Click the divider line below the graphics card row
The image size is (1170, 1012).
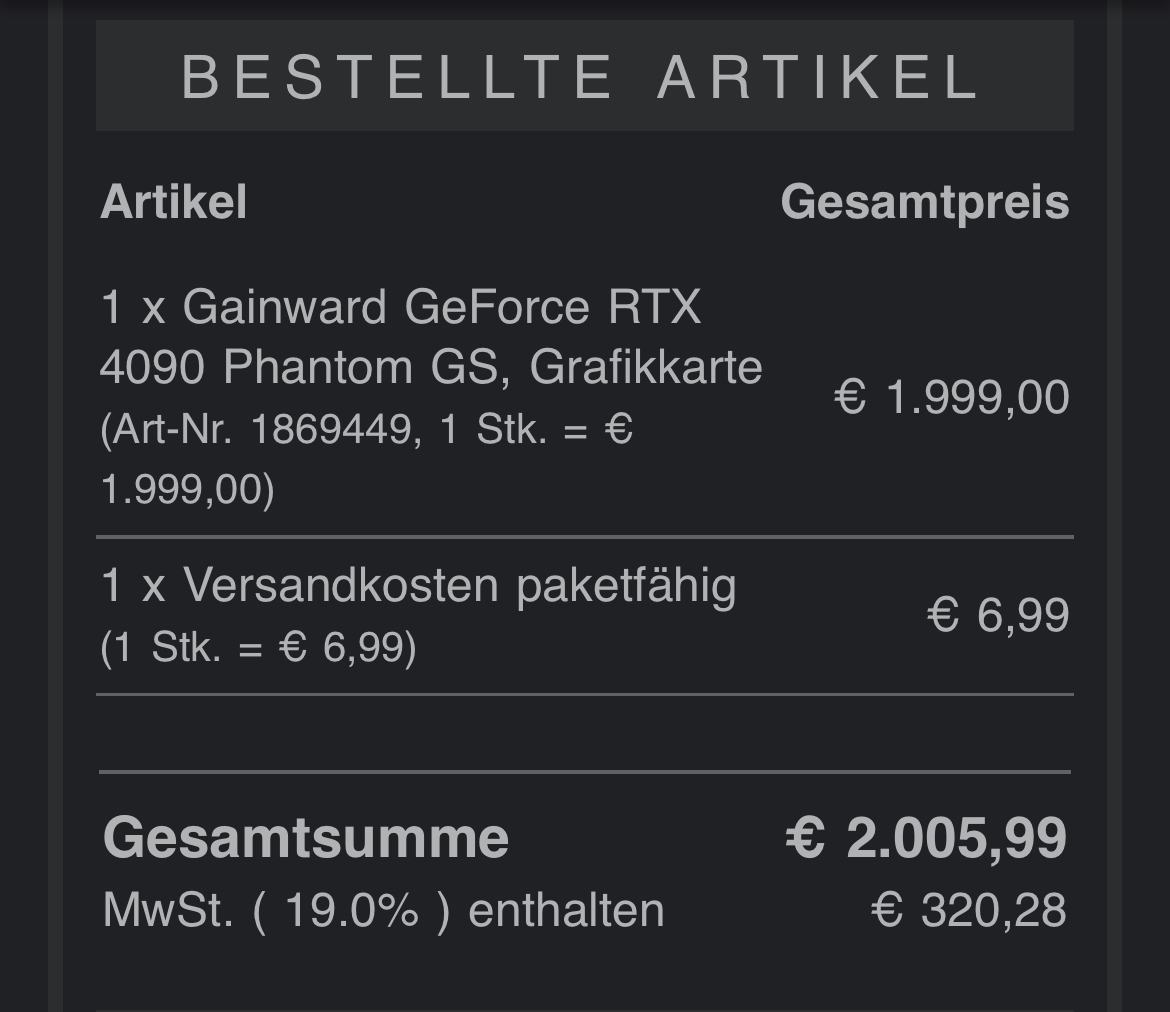(584, 537)
